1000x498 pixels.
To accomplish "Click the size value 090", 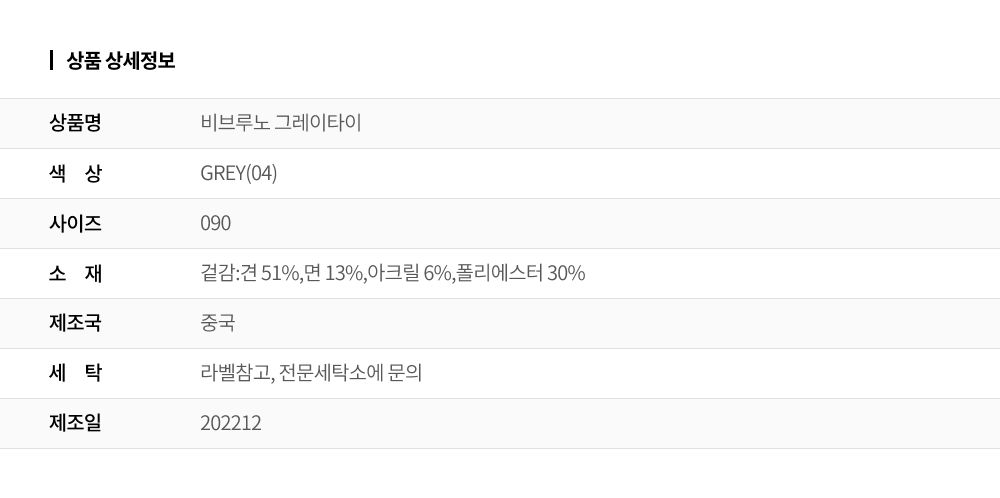I will coord(215,223).
